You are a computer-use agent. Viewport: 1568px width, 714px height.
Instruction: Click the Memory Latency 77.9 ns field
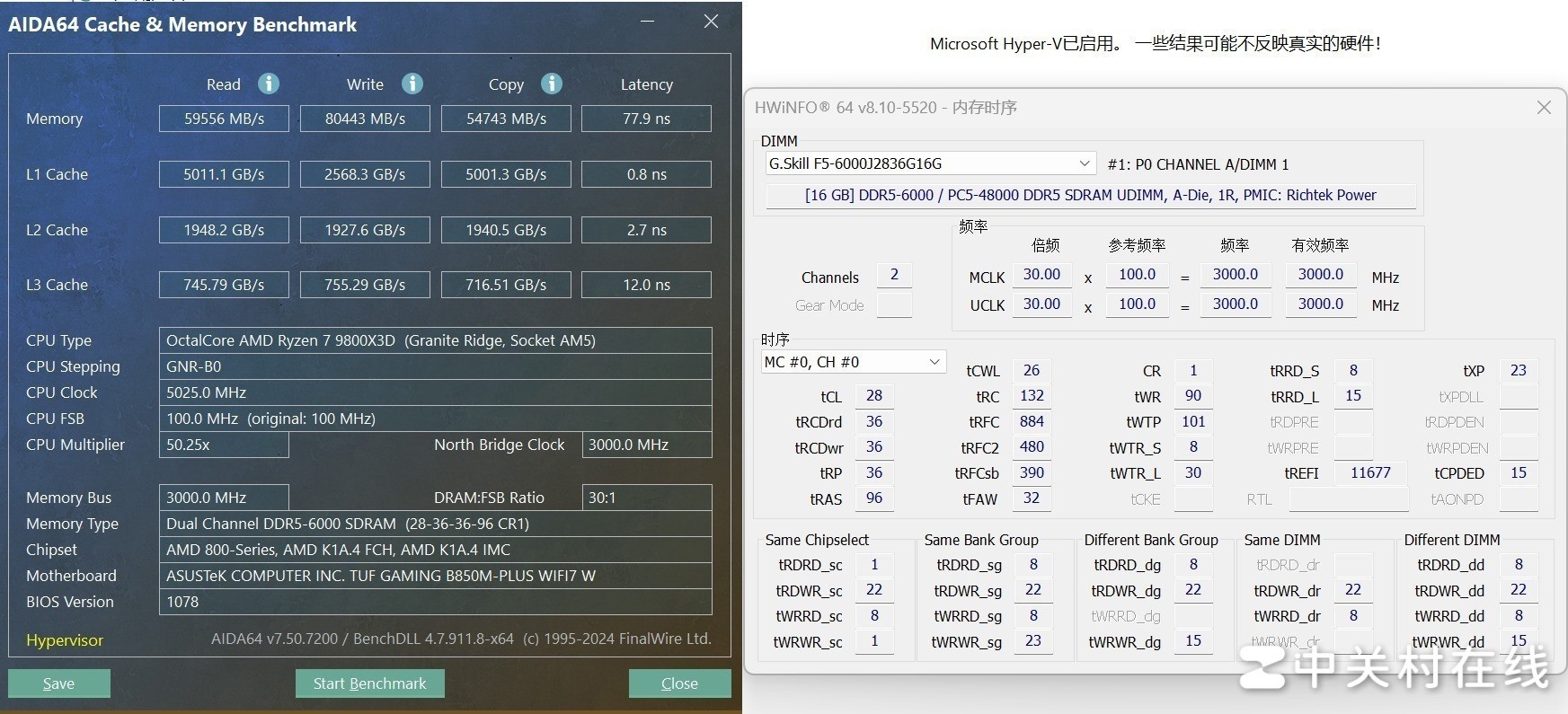pyautogui.click(x=646, y=119)
